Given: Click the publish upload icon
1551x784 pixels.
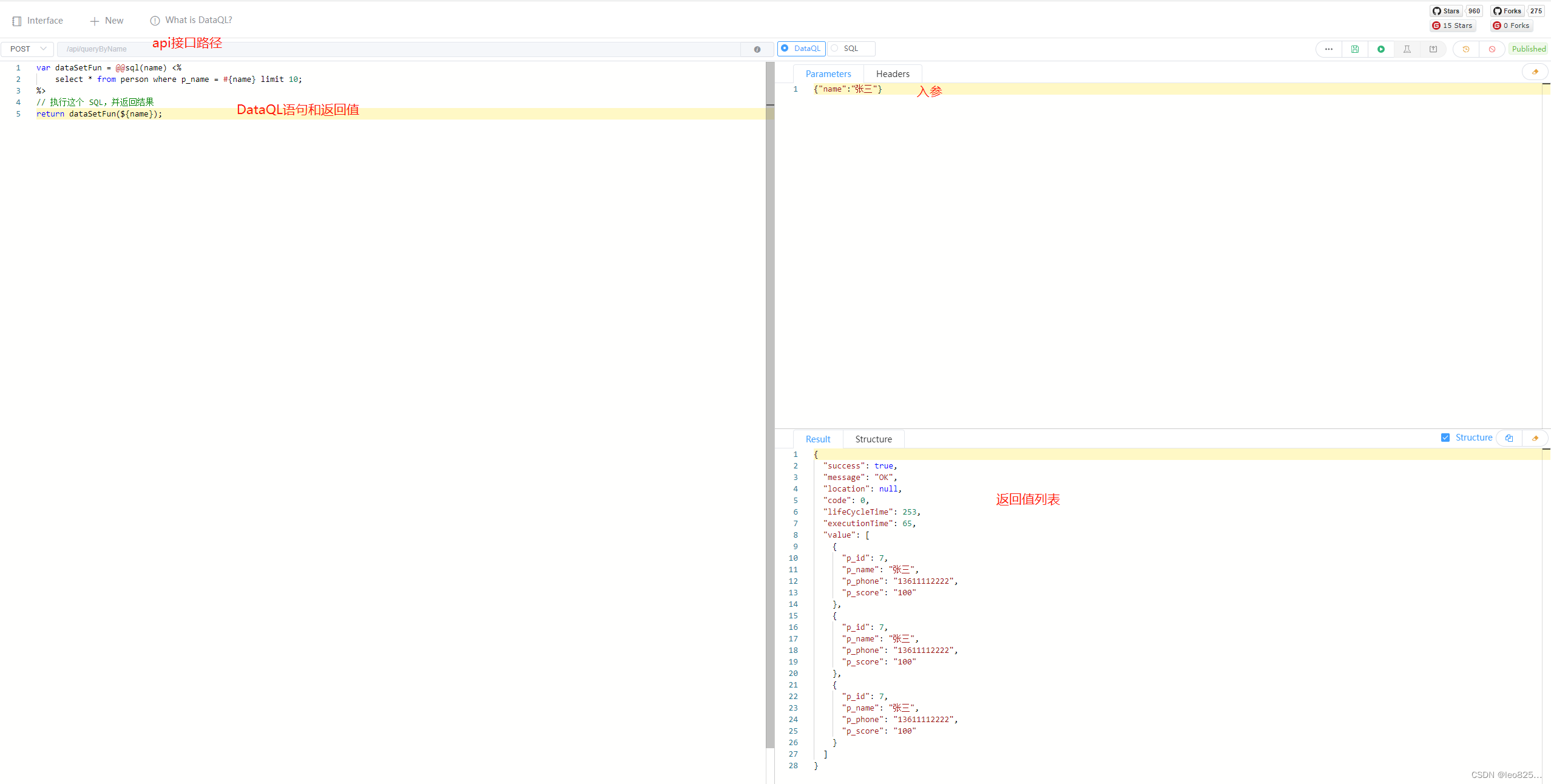Looking at the screenshot, I should [x=1433, y=49].
